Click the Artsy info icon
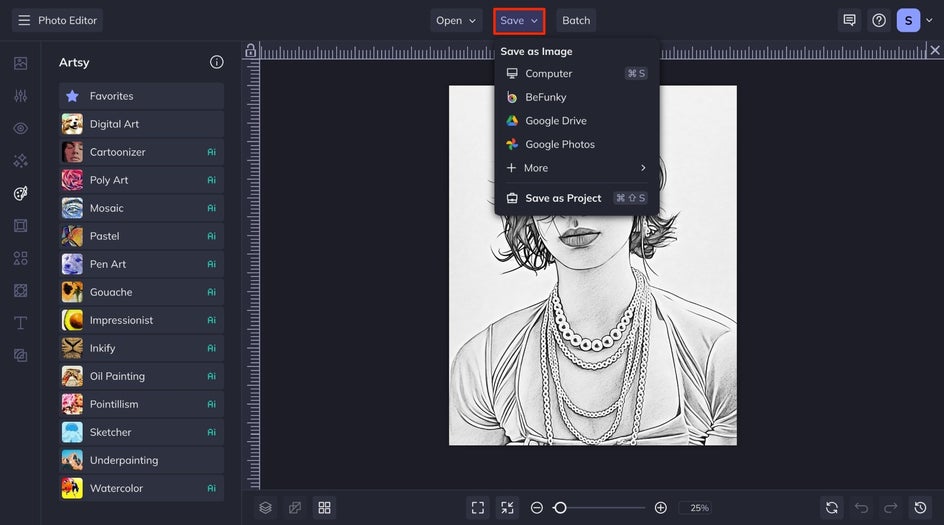 coord(217,62)
